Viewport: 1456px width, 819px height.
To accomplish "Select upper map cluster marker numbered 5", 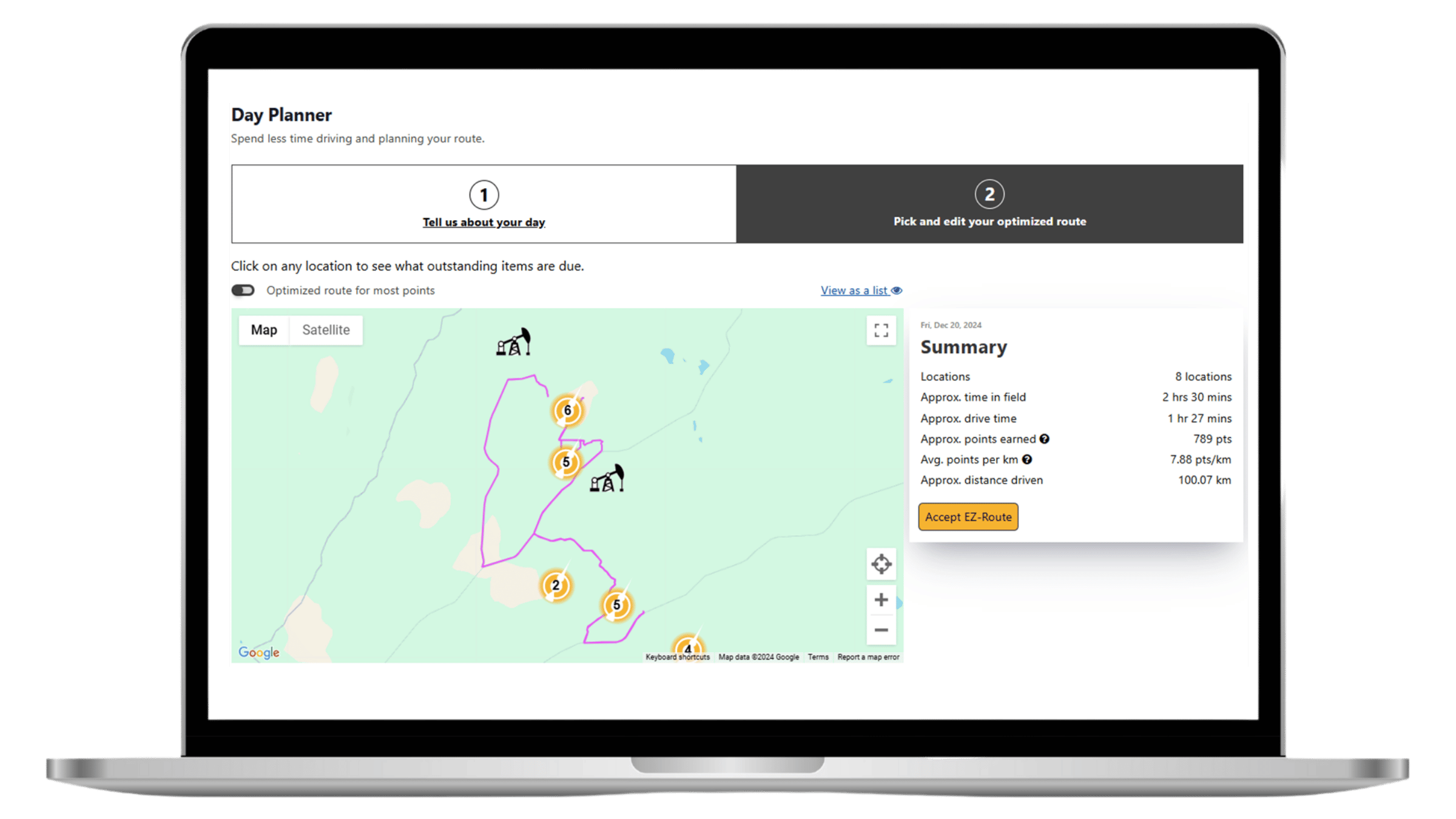I will coord(565,462).
